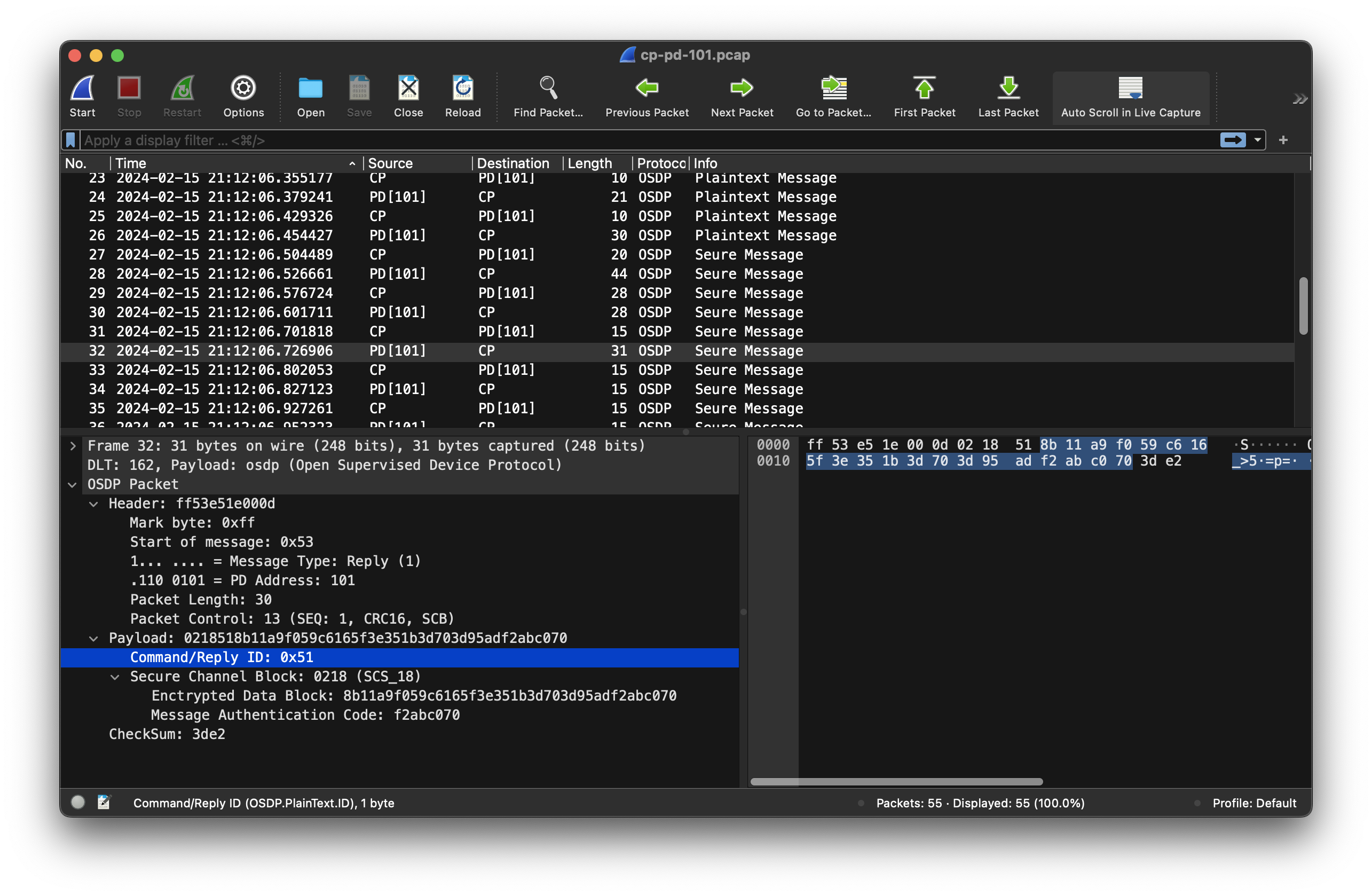Click the Protocol column header
The image size is (1372, 896).
point(660,163)
